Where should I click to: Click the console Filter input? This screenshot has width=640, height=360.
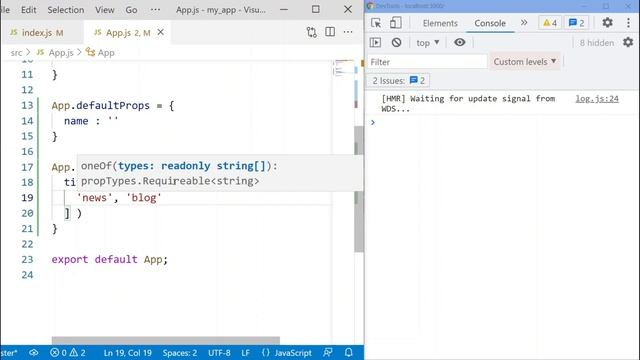pos(427,62)
